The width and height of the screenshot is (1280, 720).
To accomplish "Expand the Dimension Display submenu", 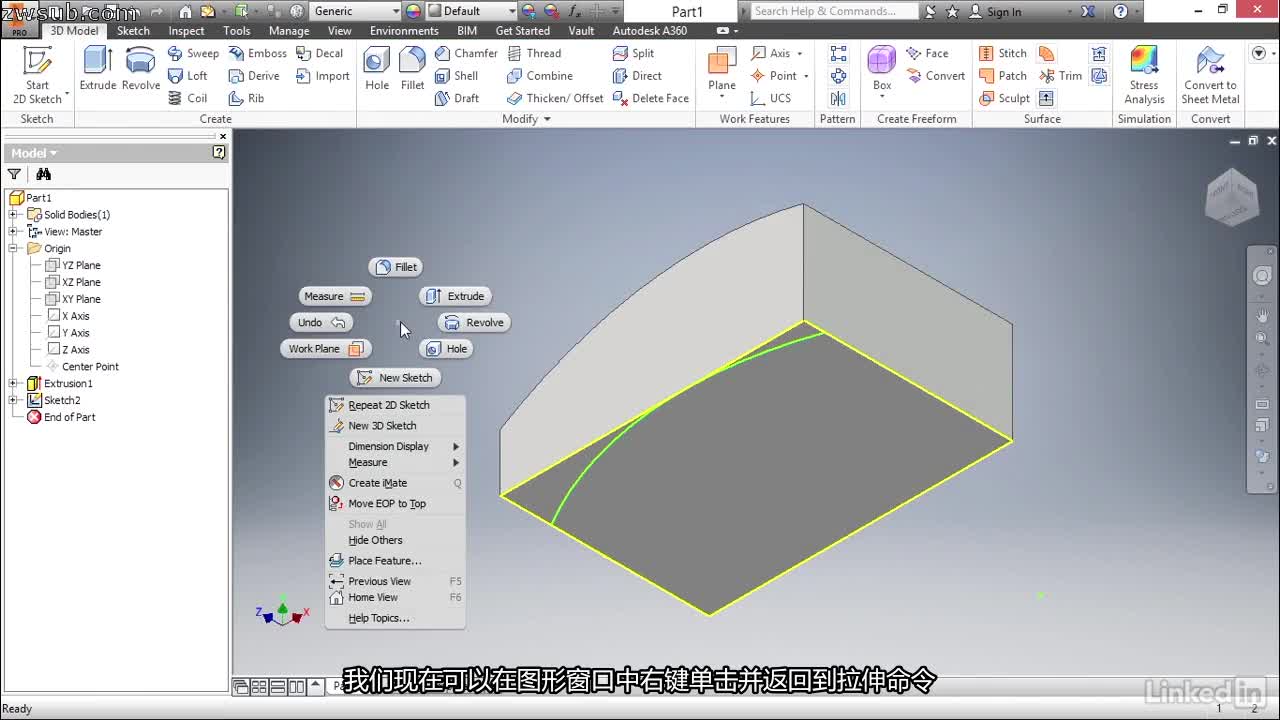I will [396, 446].
